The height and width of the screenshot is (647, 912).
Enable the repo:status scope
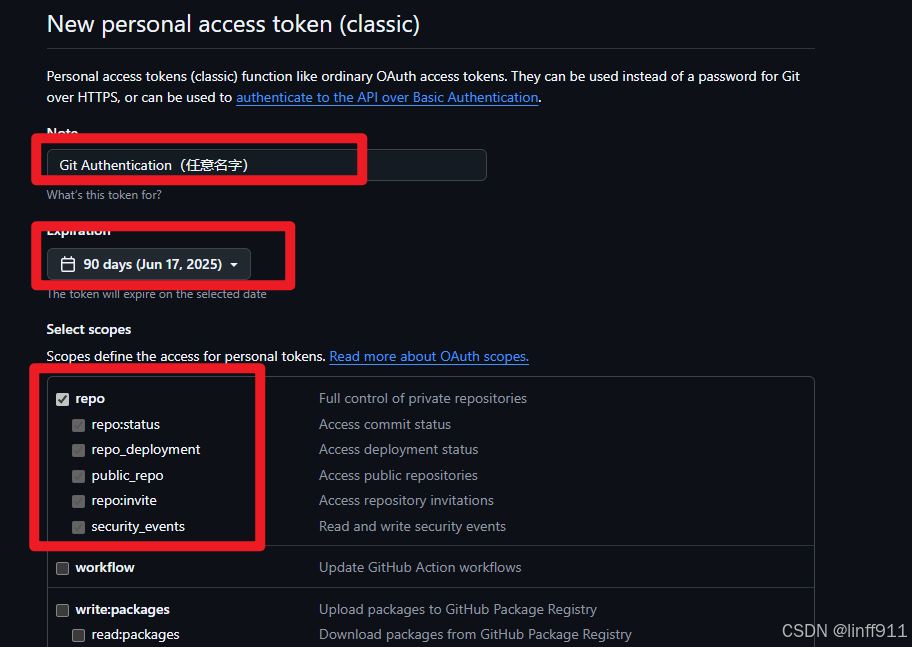pos(78,424)
